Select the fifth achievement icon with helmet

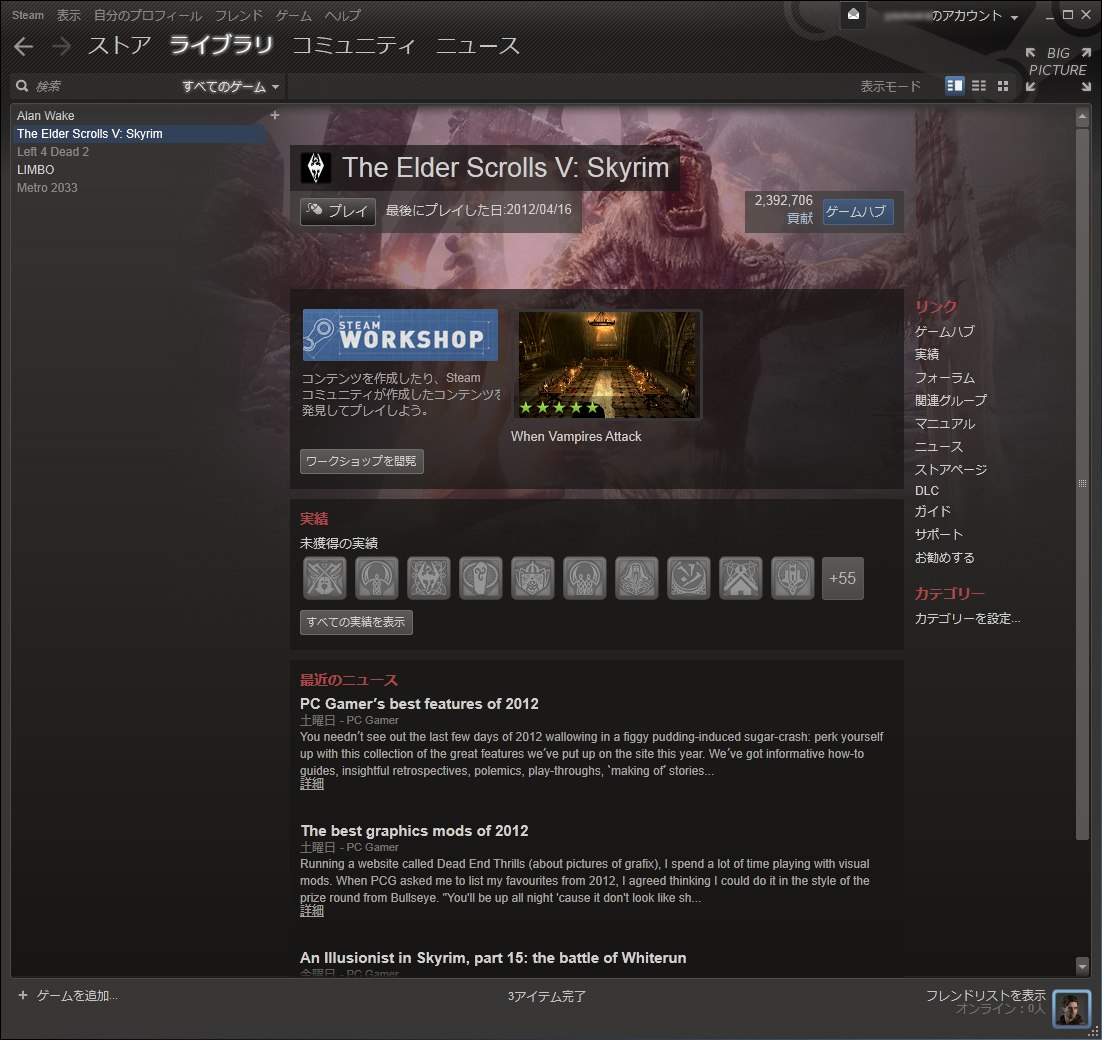533,578
